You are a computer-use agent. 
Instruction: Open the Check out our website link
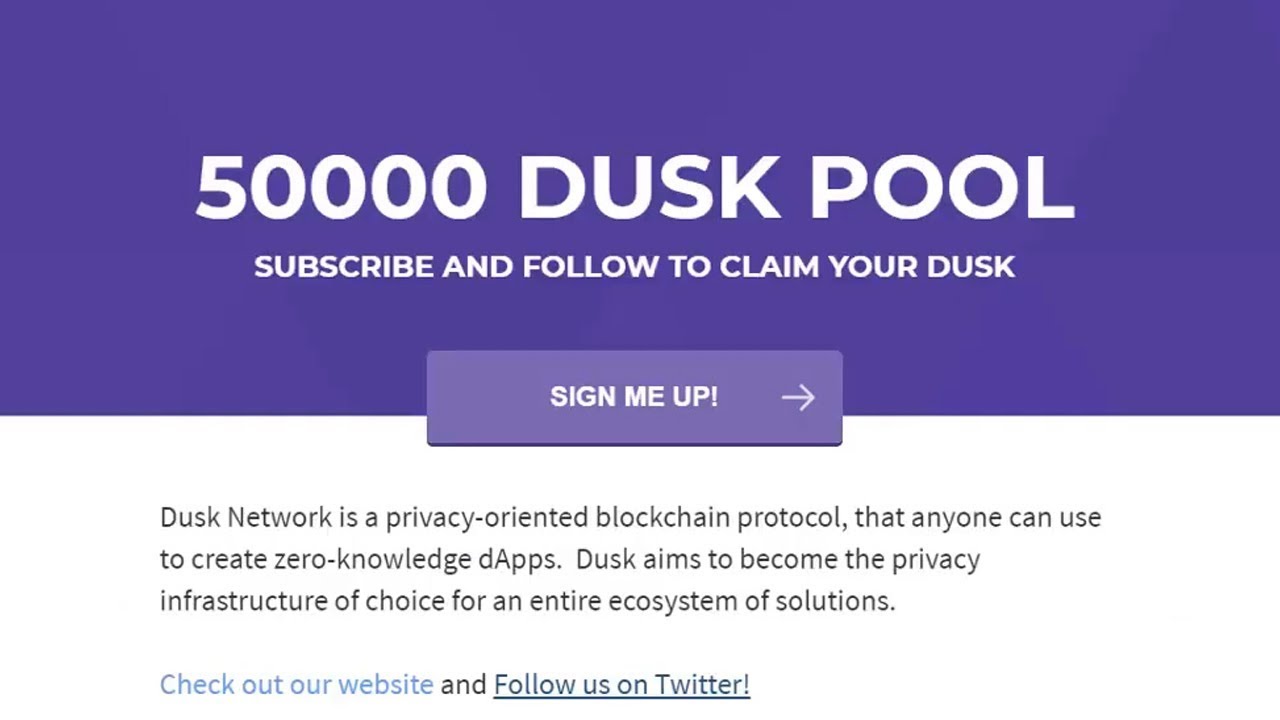pyautogui.click(x=296, y=684)
